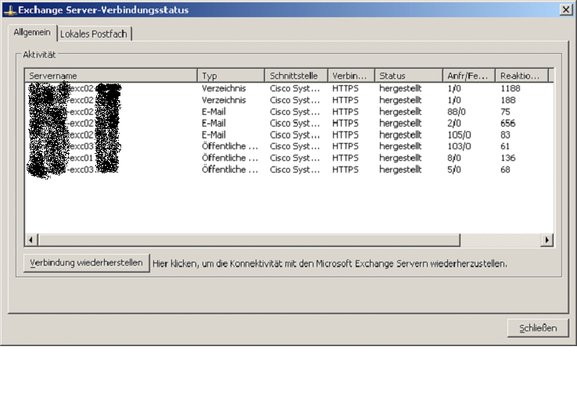Click the Anfr/Fe... column header
The height and width of the screenshot is (400, 577).
(469, 75)
